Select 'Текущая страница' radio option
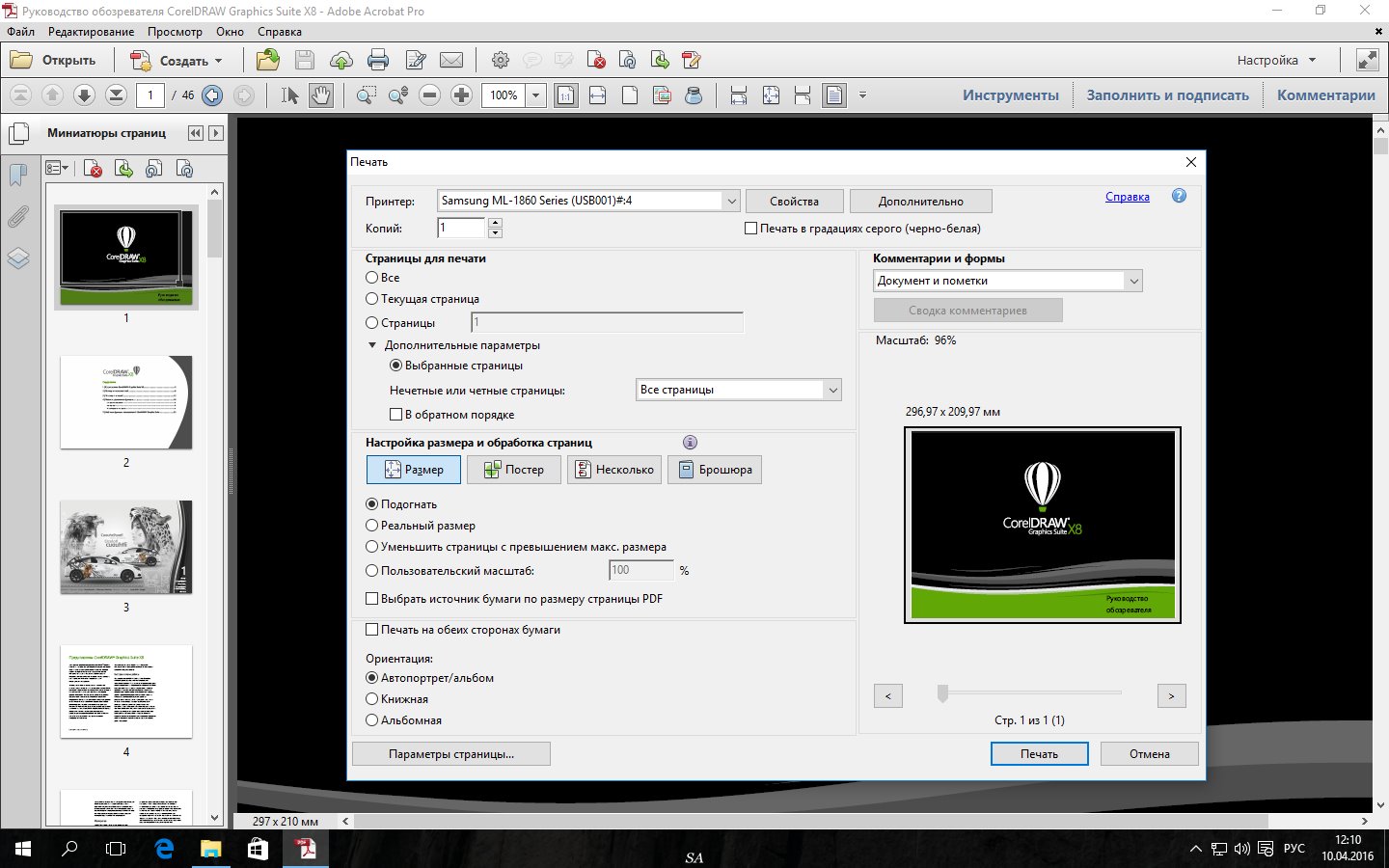1389x868 pixels. (x=371, y=298)
